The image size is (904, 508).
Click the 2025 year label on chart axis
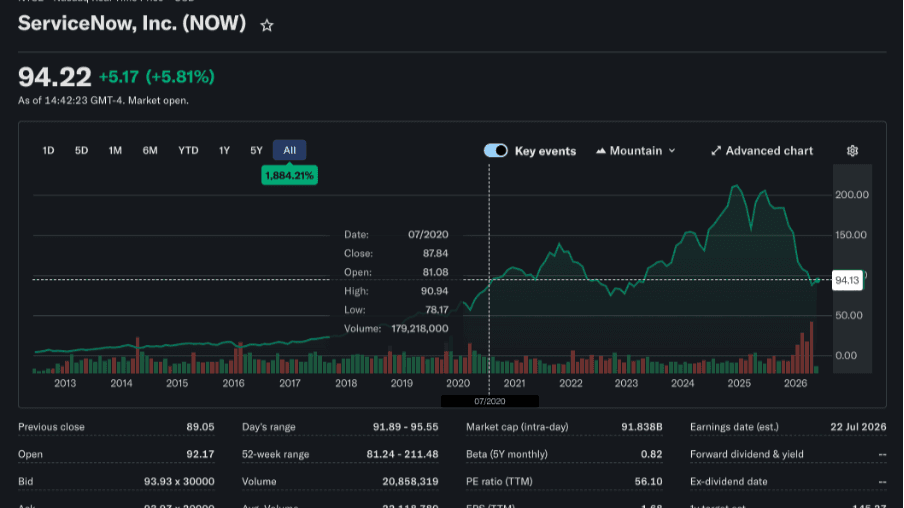(739, 383)
